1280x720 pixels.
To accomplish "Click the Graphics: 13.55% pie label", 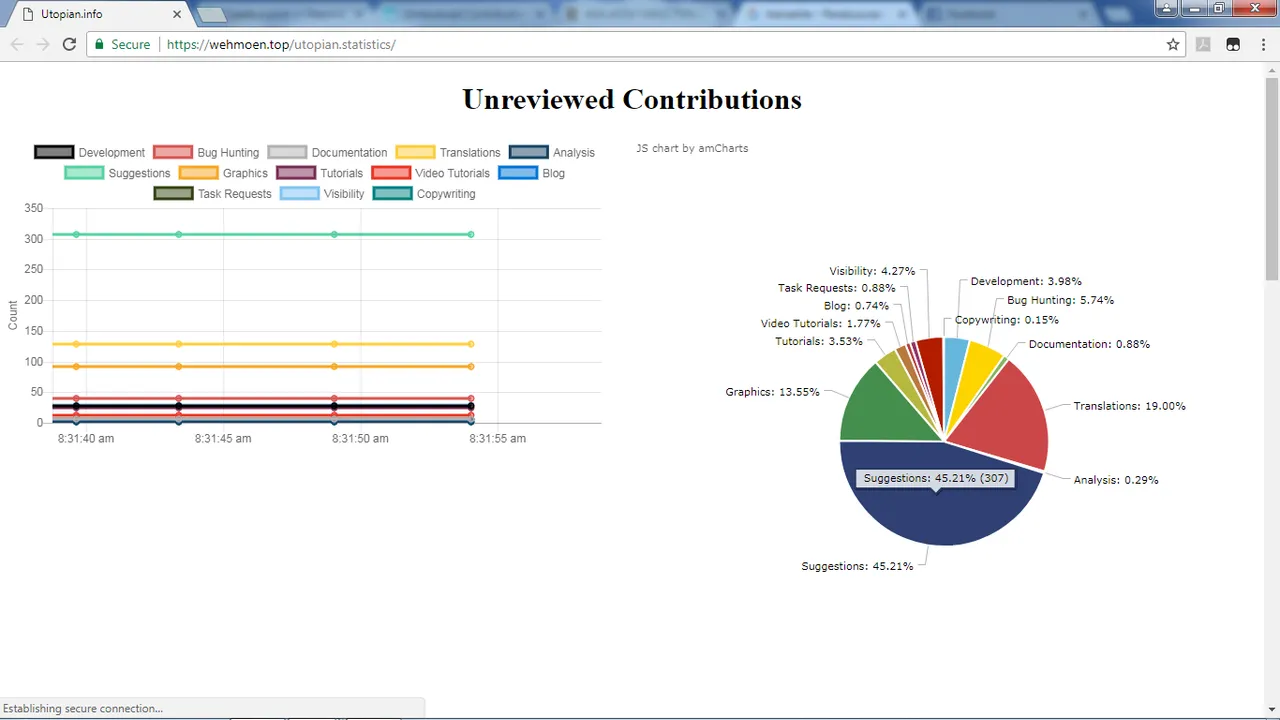I will coord(772,392).
